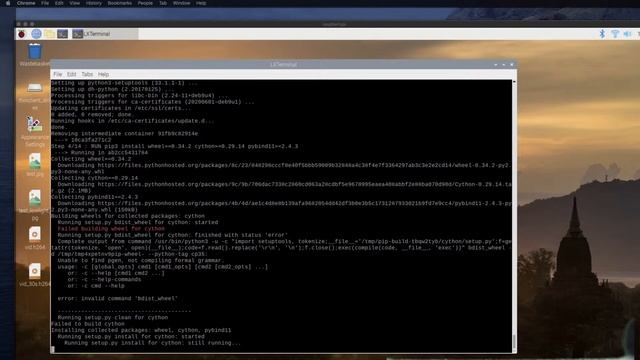Open the Bookmarks menu in macOS menu bar
The image size is (640, 360).
(x=120, y=3)
